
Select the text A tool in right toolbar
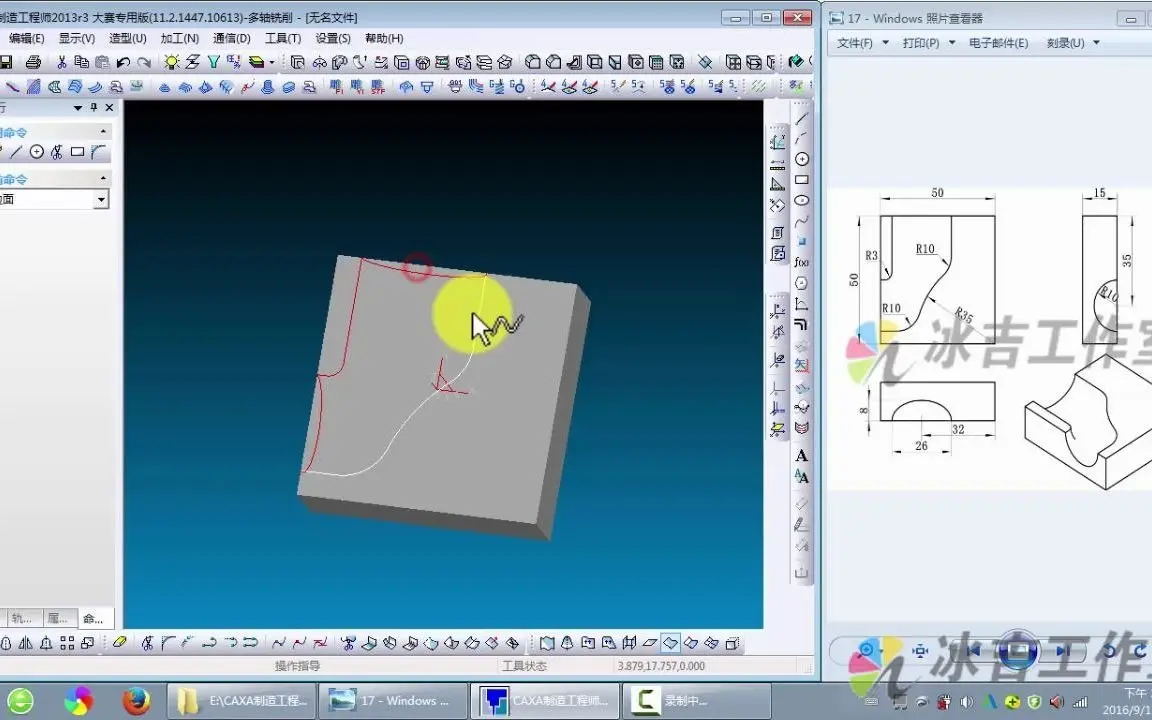[802, 456]
